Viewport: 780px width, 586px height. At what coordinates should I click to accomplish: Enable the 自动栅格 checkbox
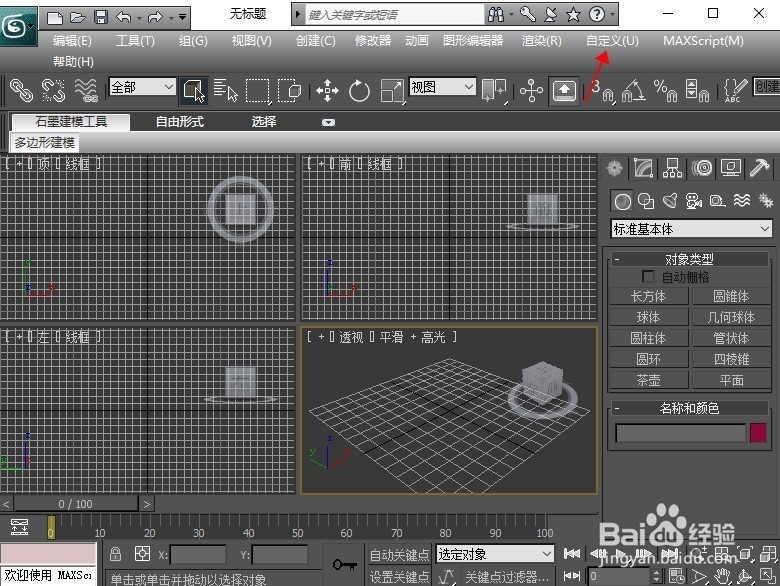pos(648,276)
